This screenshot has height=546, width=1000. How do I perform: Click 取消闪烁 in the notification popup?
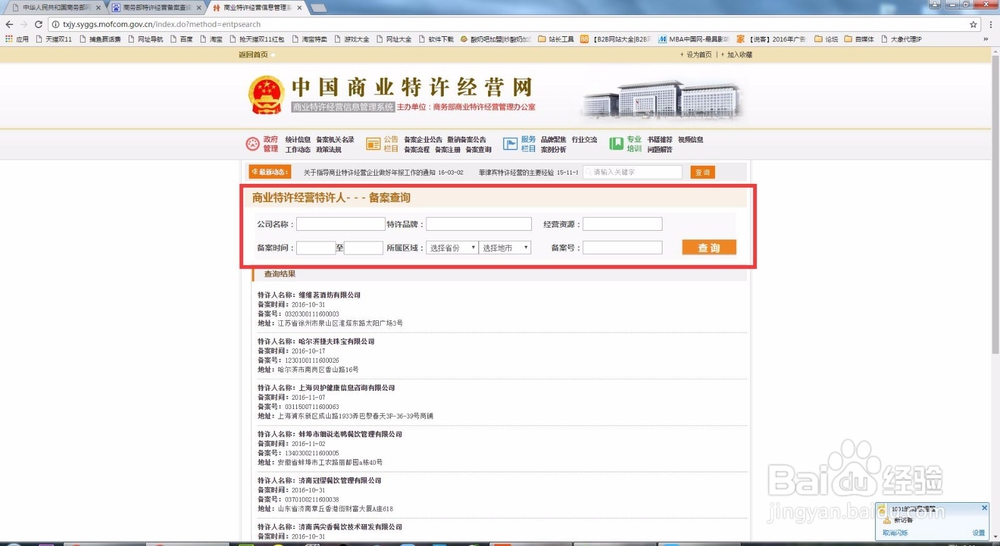coord(895,533)
